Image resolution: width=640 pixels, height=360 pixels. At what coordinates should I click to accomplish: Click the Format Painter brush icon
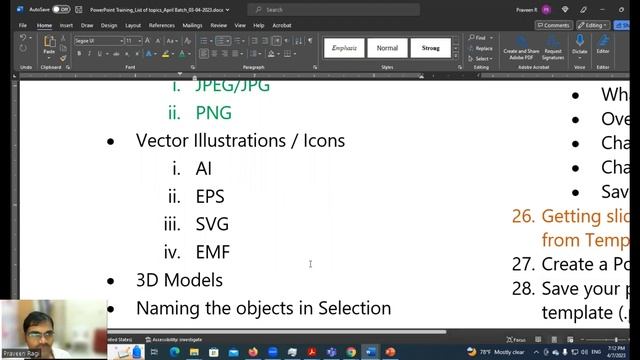pos(63,58)
